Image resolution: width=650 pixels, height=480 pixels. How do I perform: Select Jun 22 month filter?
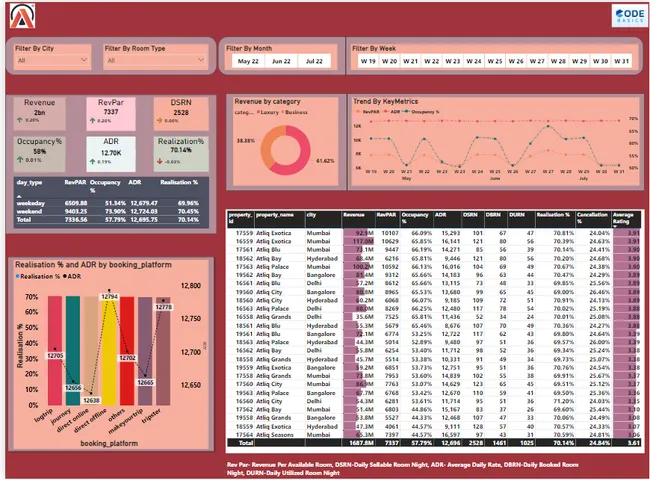[x=281, y=61]
